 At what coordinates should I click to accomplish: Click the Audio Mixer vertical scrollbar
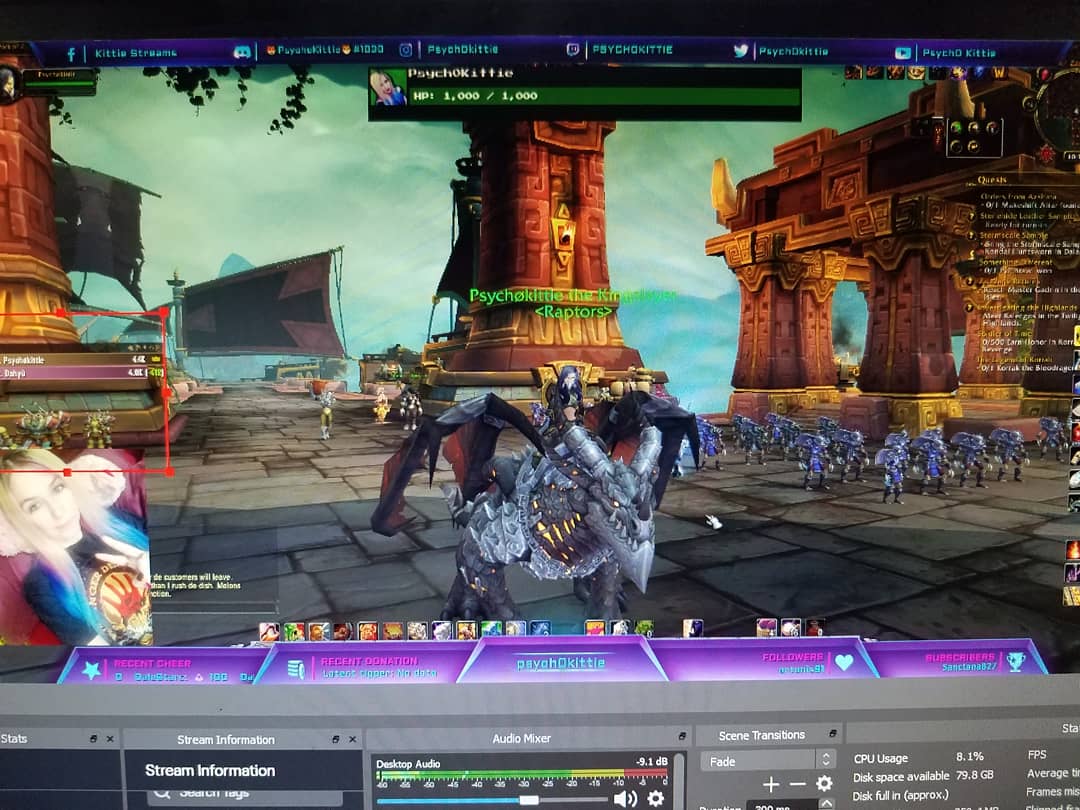point(679,780)
